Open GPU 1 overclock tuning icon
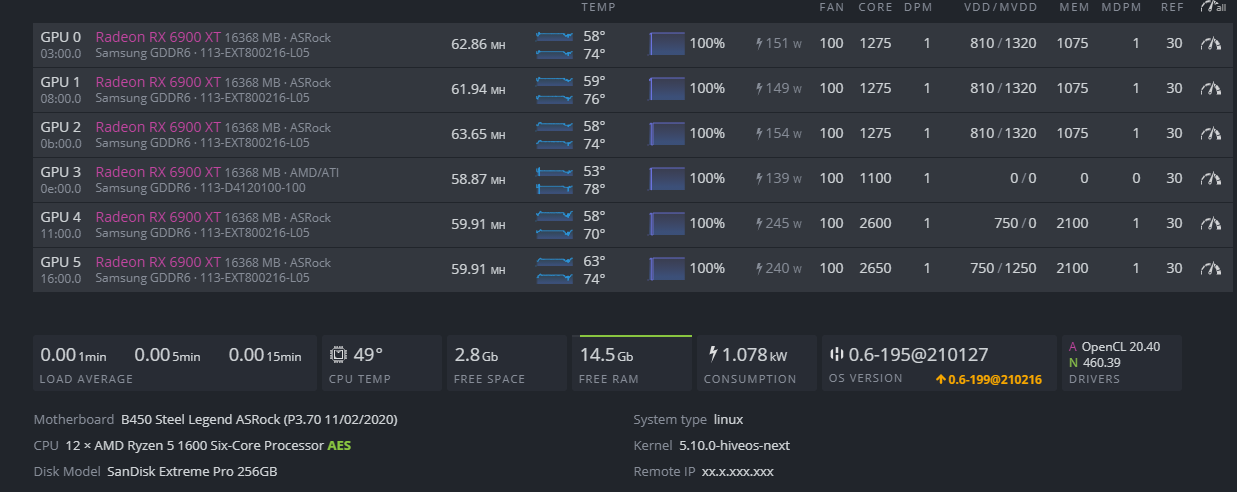This screenshot has height=492, width=1237. 1211,89
